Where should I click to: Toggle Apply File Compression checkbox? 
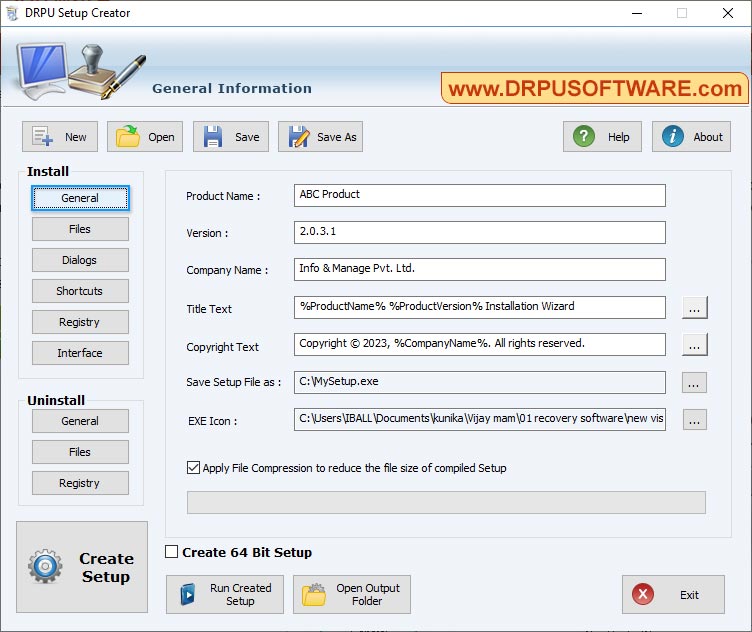[x=193, y=468]
